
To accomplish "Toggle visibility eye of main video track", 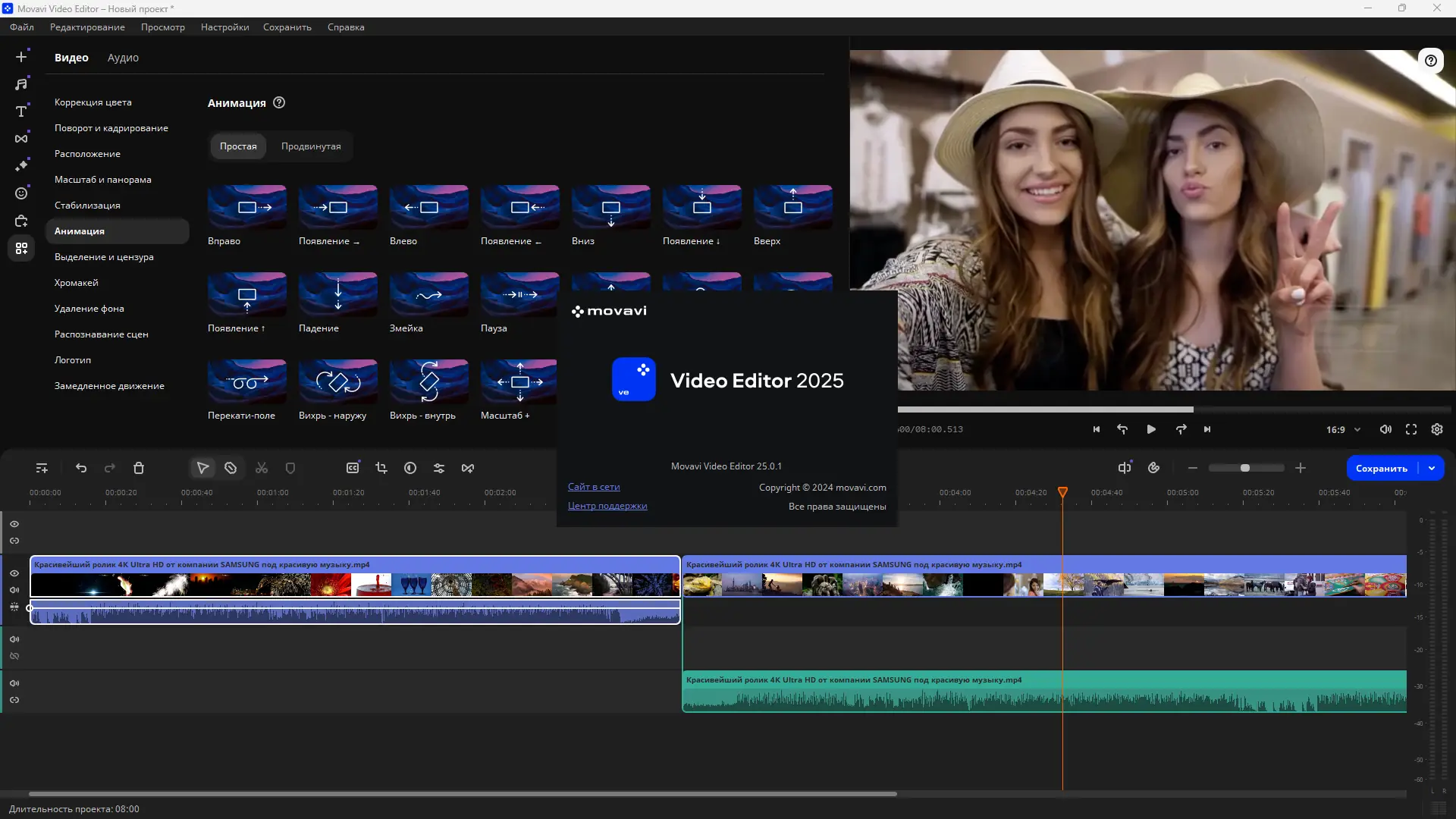I will [14, 573].
